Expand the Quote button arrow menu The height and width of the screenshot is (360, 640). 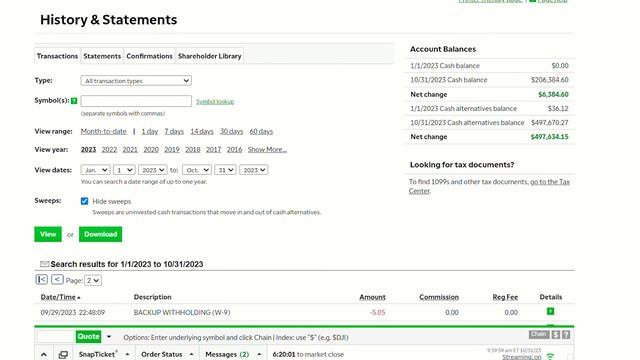tap(109, 337)
